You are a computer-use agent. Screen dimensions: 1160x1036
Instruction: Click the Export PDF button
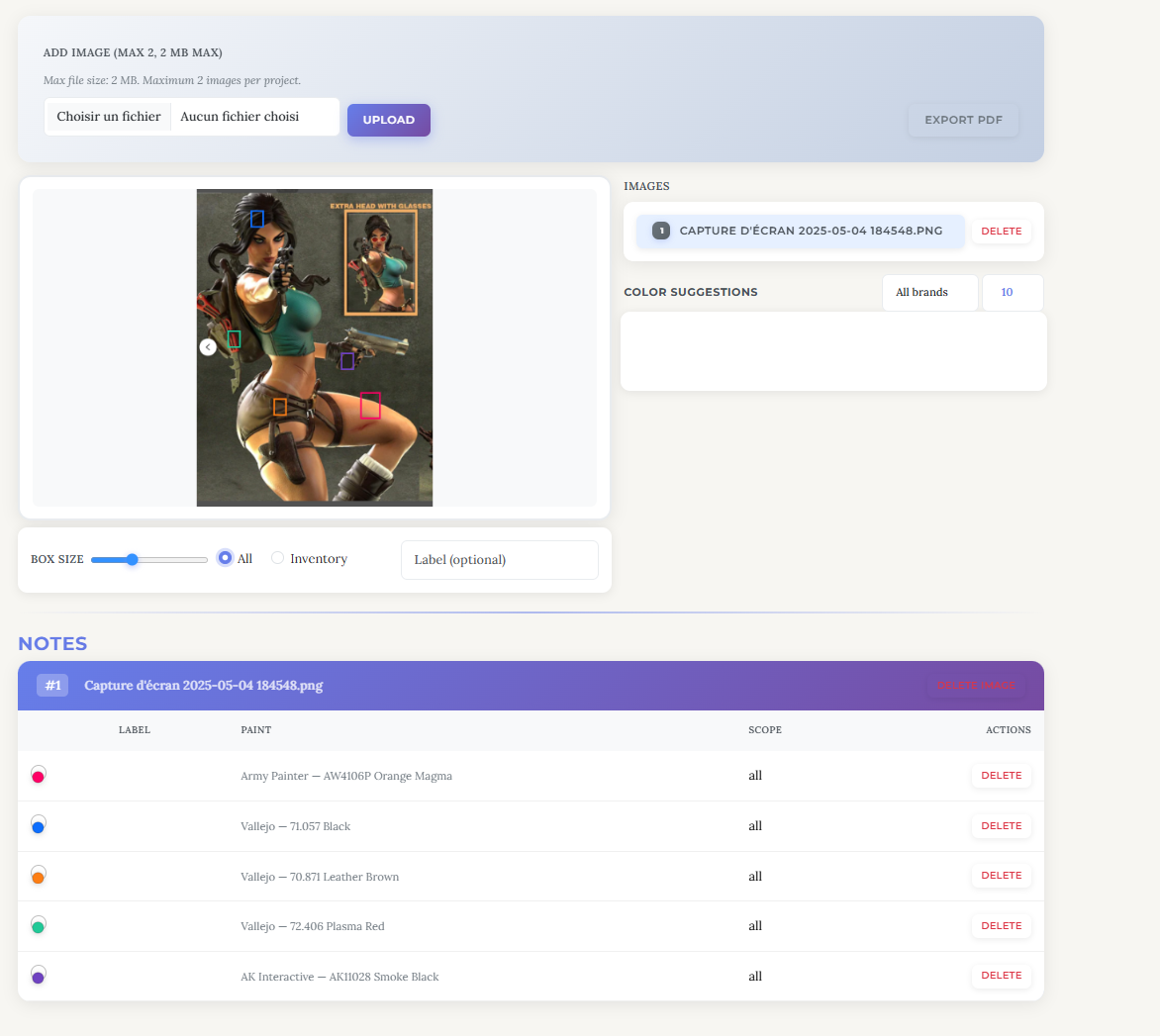pyautogui.click(x=963, y=120)
